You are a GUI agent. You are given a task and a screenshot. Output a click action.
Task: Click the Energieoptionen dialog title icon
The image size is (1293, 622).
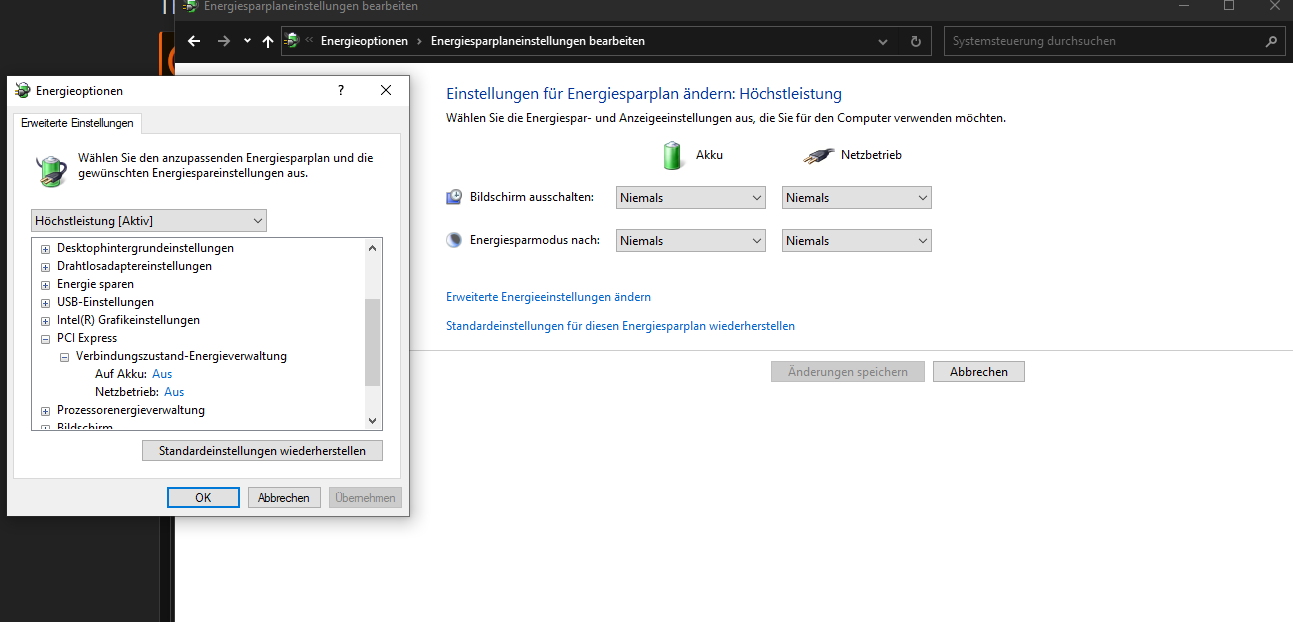[x=22, y=91]
